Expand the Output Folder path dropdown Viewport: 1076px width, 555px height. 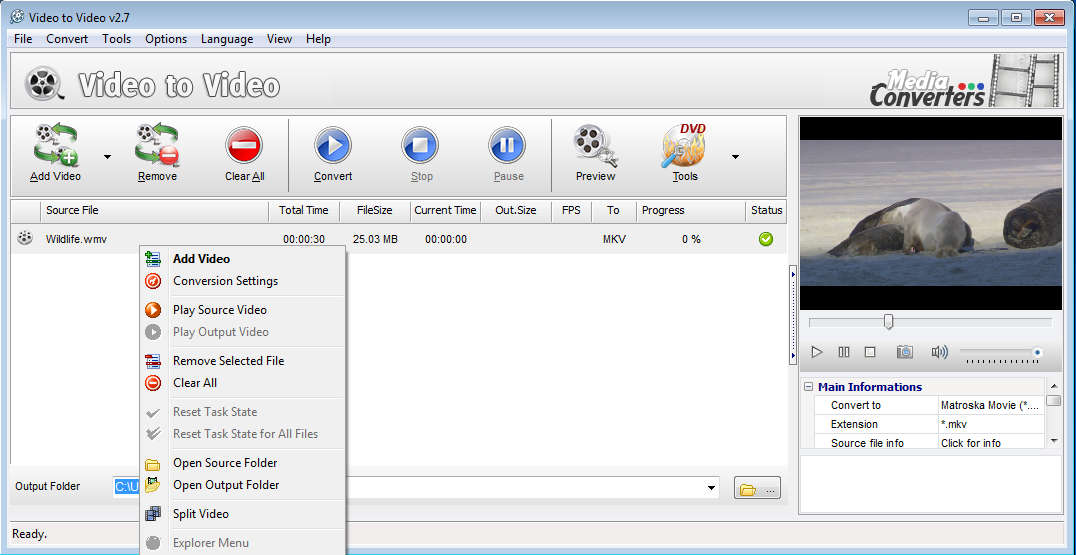point(711,488)
